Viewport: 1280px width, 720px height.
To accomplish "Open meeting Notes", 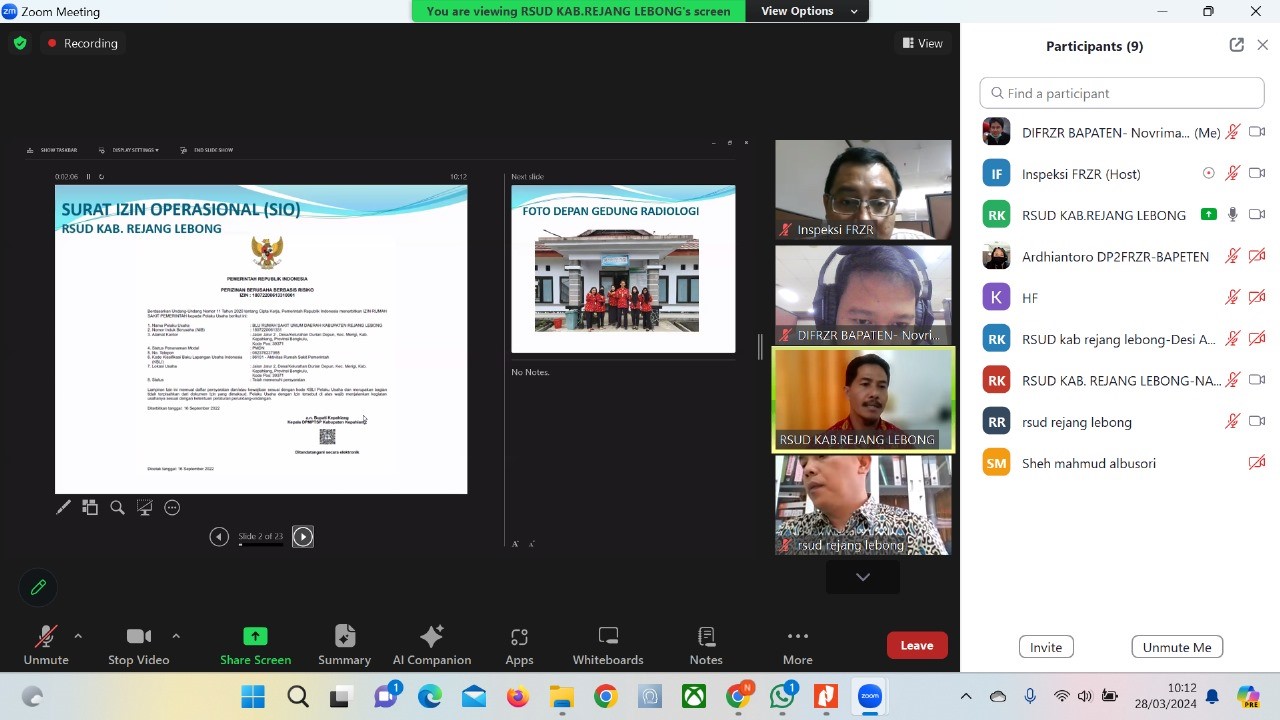I will tap(706, 645).
